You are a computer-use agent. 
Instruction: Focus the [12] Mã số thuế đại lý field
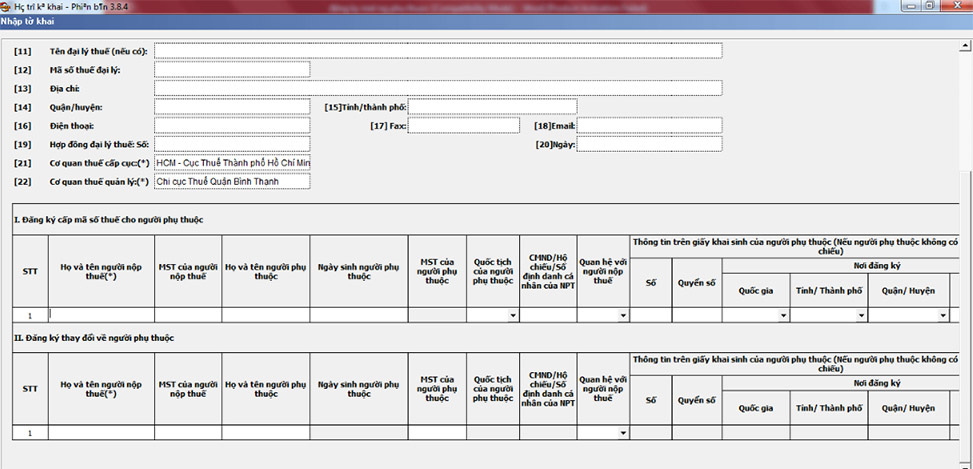coord(232,69)
